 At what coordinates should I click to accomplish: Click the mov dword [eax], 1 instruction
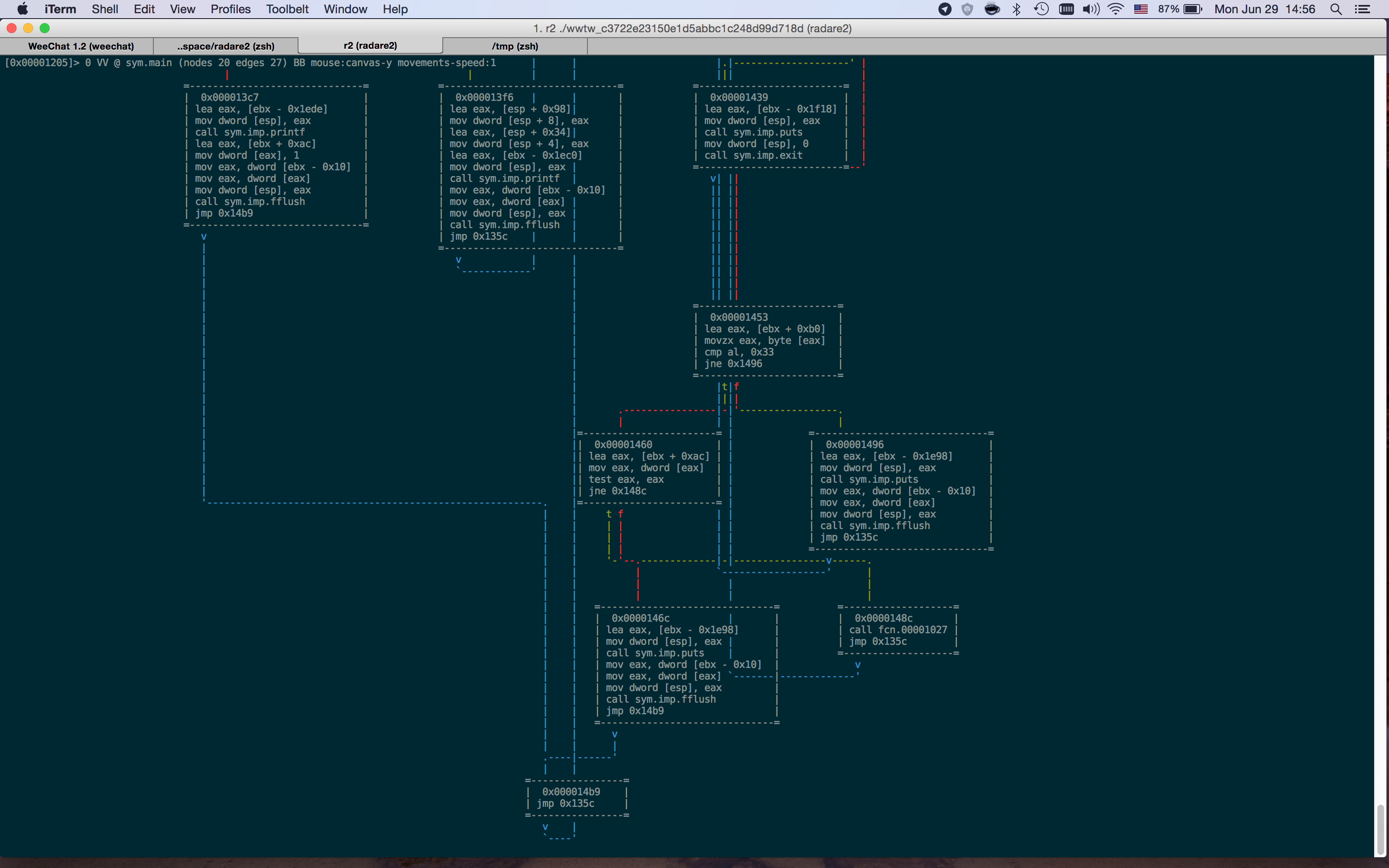[x=247, y=155]
